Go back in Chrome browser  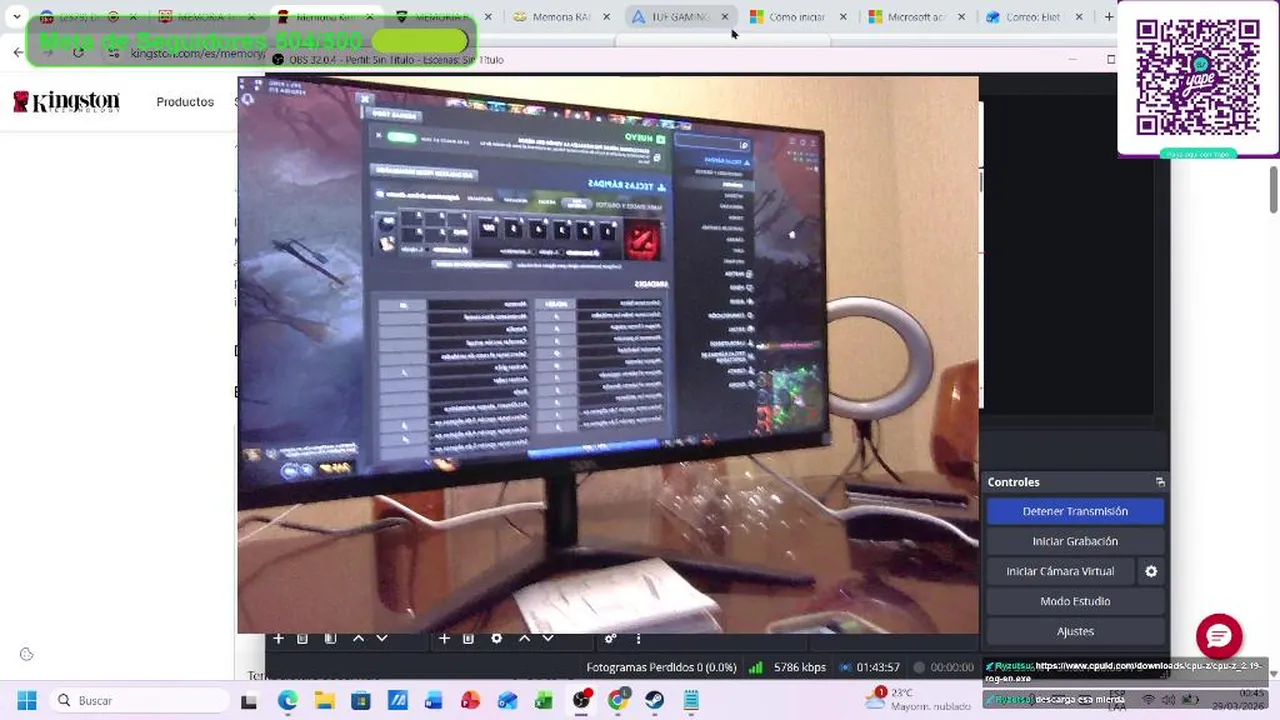pos(18,52)
